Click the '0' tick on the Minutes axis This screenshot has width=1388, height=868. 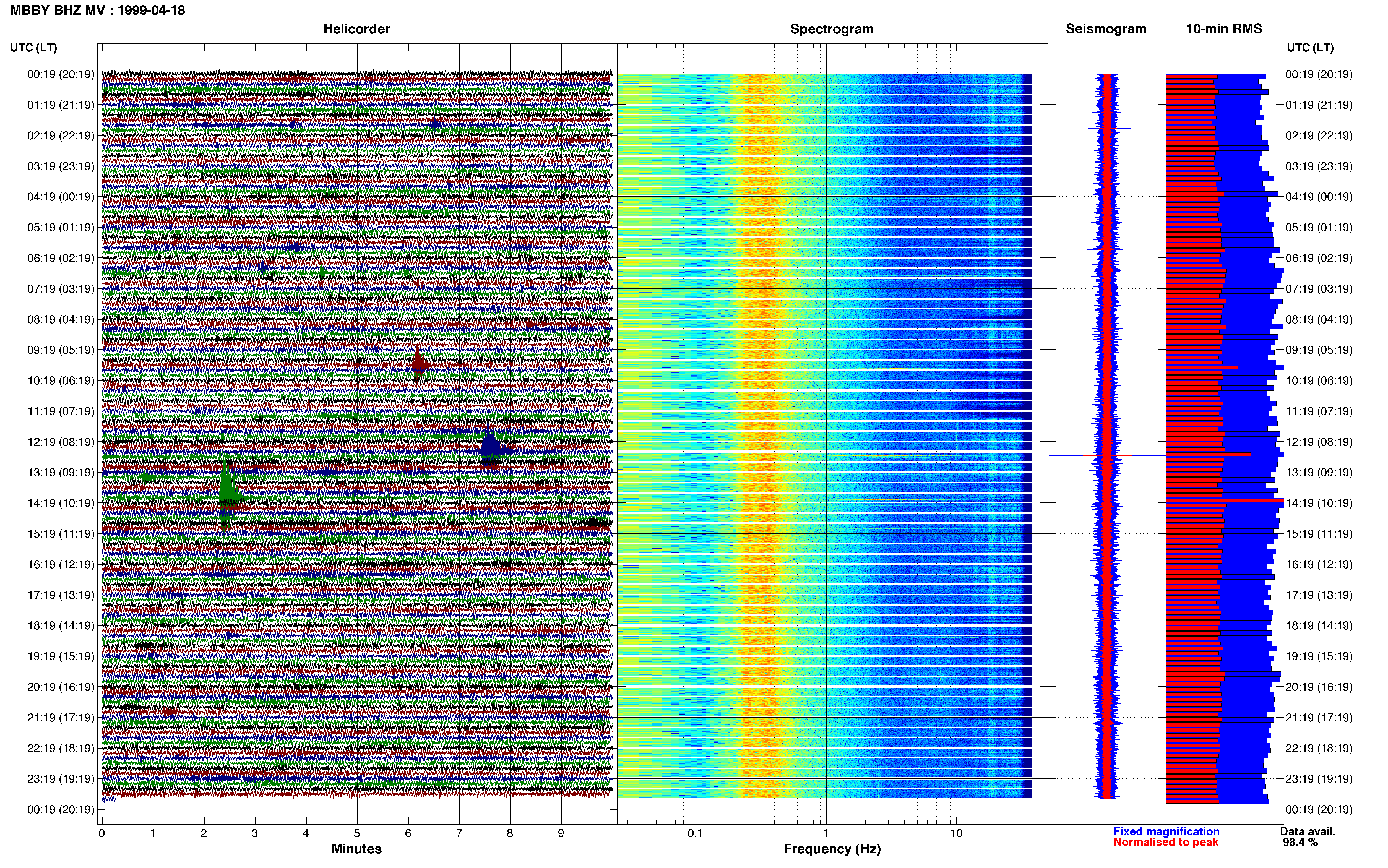pyautogui.click(x=101, y=833)
